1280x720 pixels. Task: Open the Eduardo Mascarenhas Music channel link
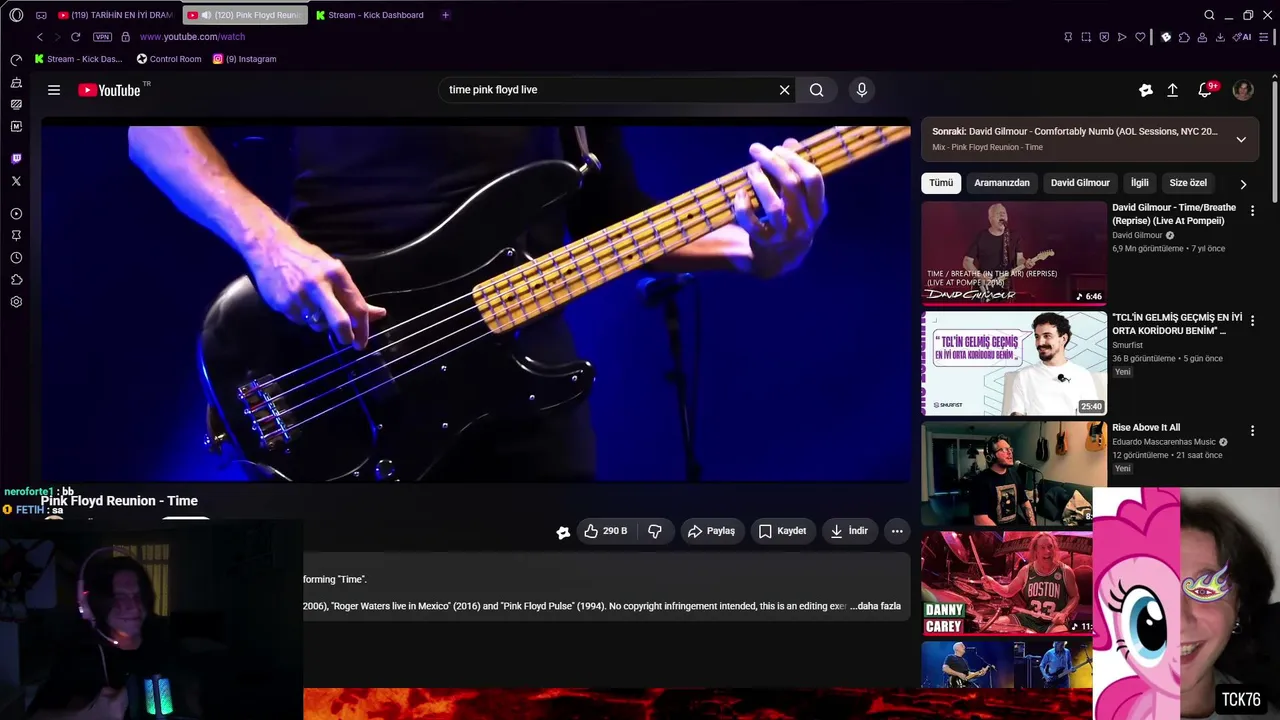click(x=1164, y=441)
